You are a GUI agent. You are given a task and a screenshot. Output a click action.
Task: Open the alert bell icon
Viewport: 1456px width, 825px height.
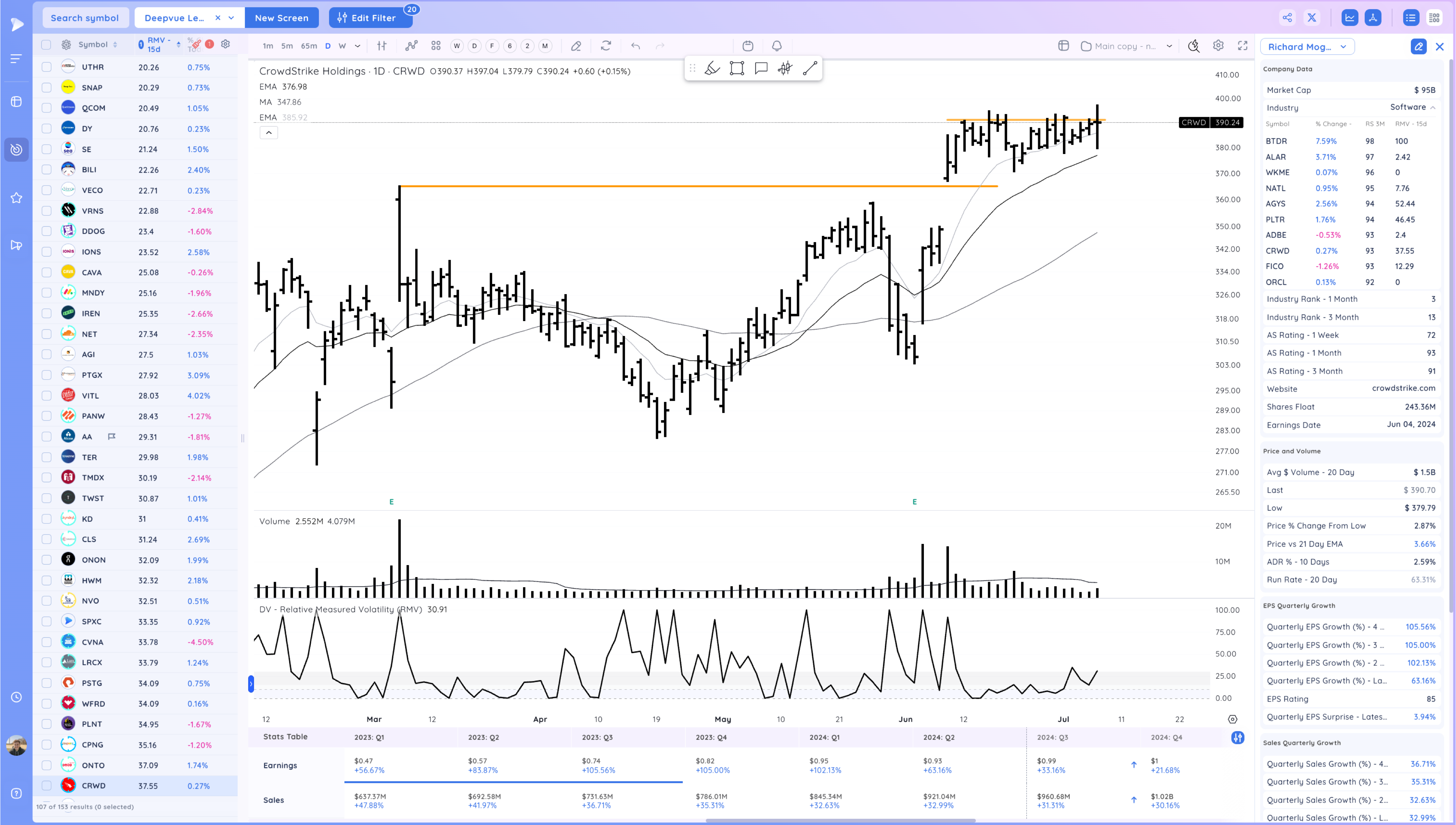click(777, 46)
